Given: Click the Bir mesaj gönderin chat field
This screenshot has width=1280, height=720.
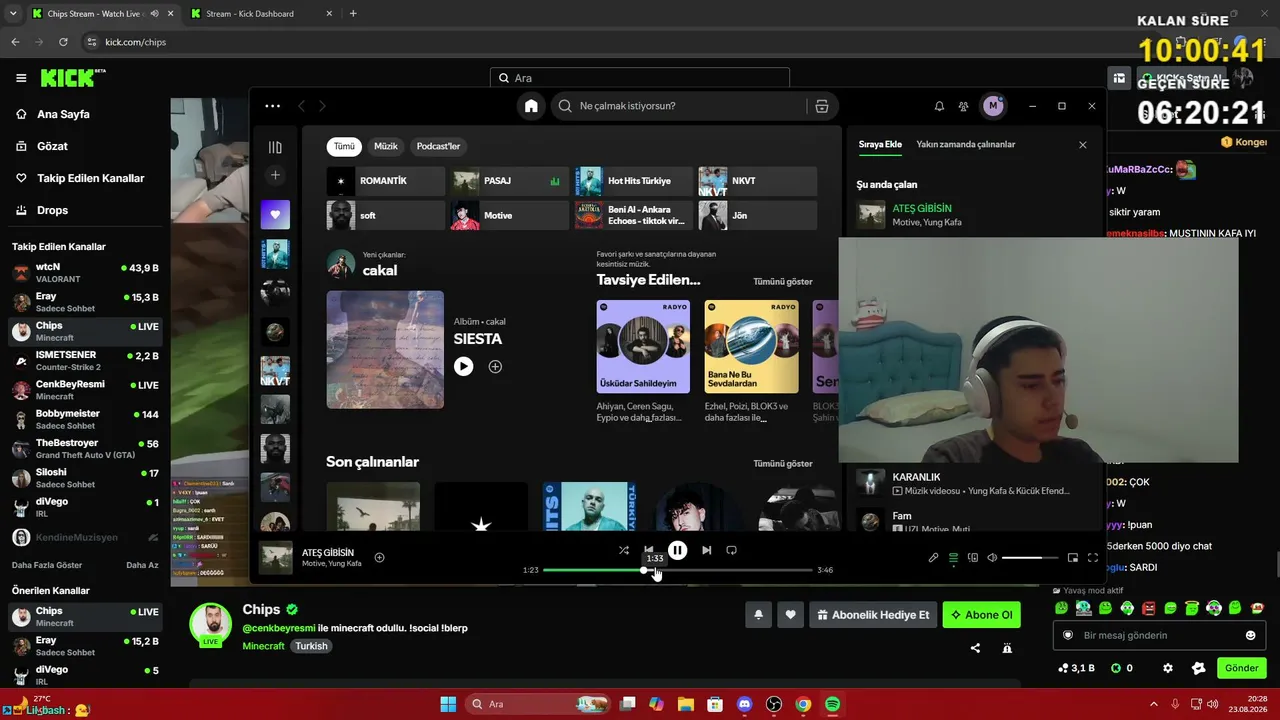Looking at the screenshot, I should click(1160, 635).
